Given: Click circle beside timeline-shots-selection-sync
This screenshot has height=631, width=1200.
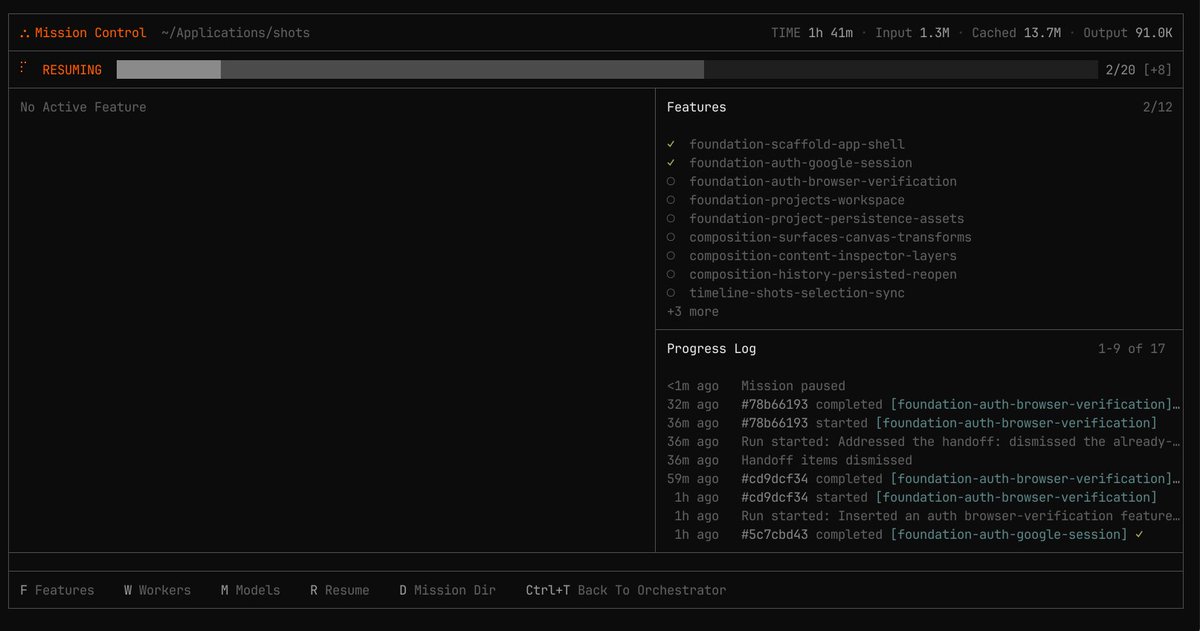Looking at the screenshot, I should pyautogui.click(x=671, y=293).
